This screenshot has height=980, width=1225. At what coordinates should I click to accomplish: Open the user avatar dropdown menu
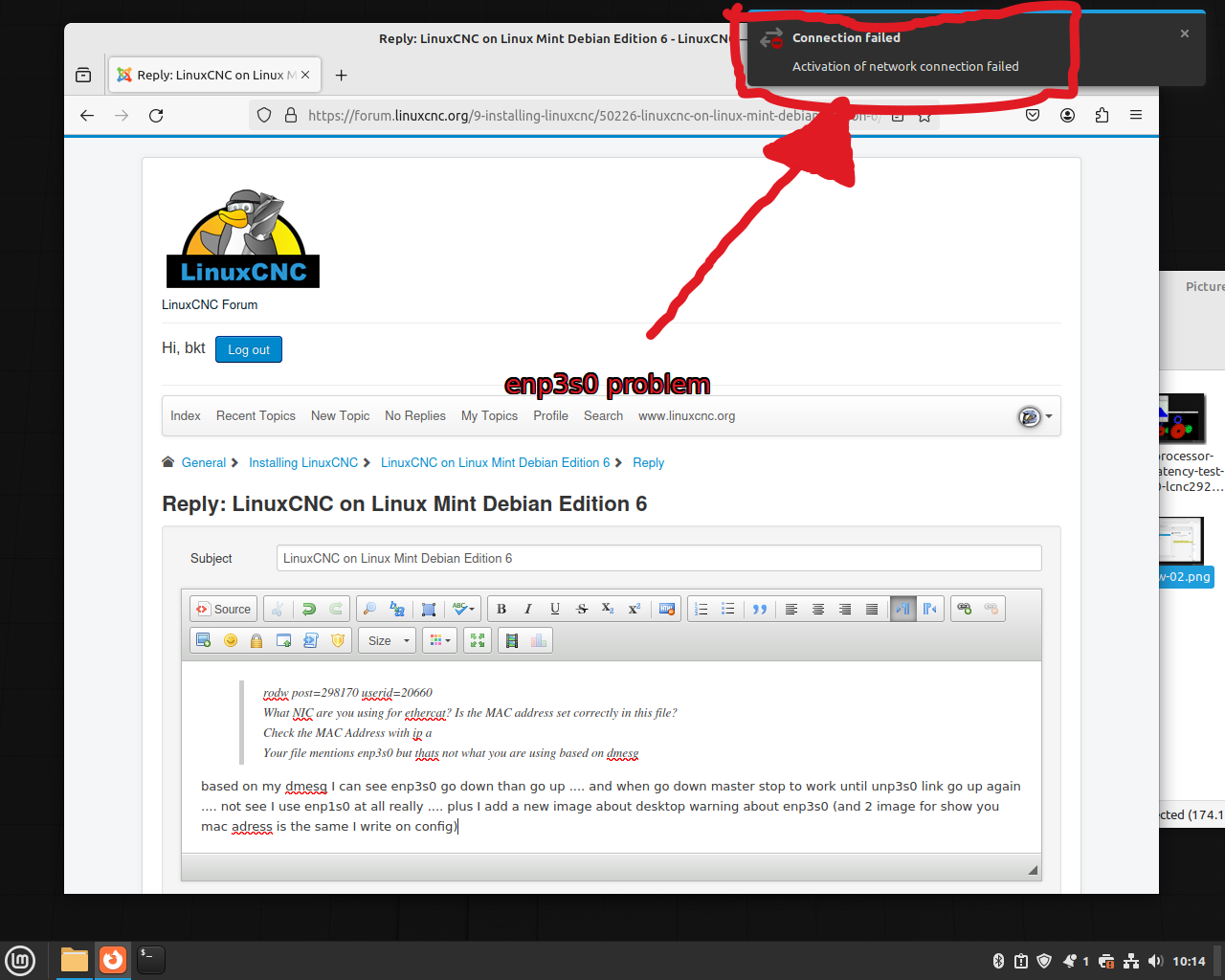(x=1035, y=416)
